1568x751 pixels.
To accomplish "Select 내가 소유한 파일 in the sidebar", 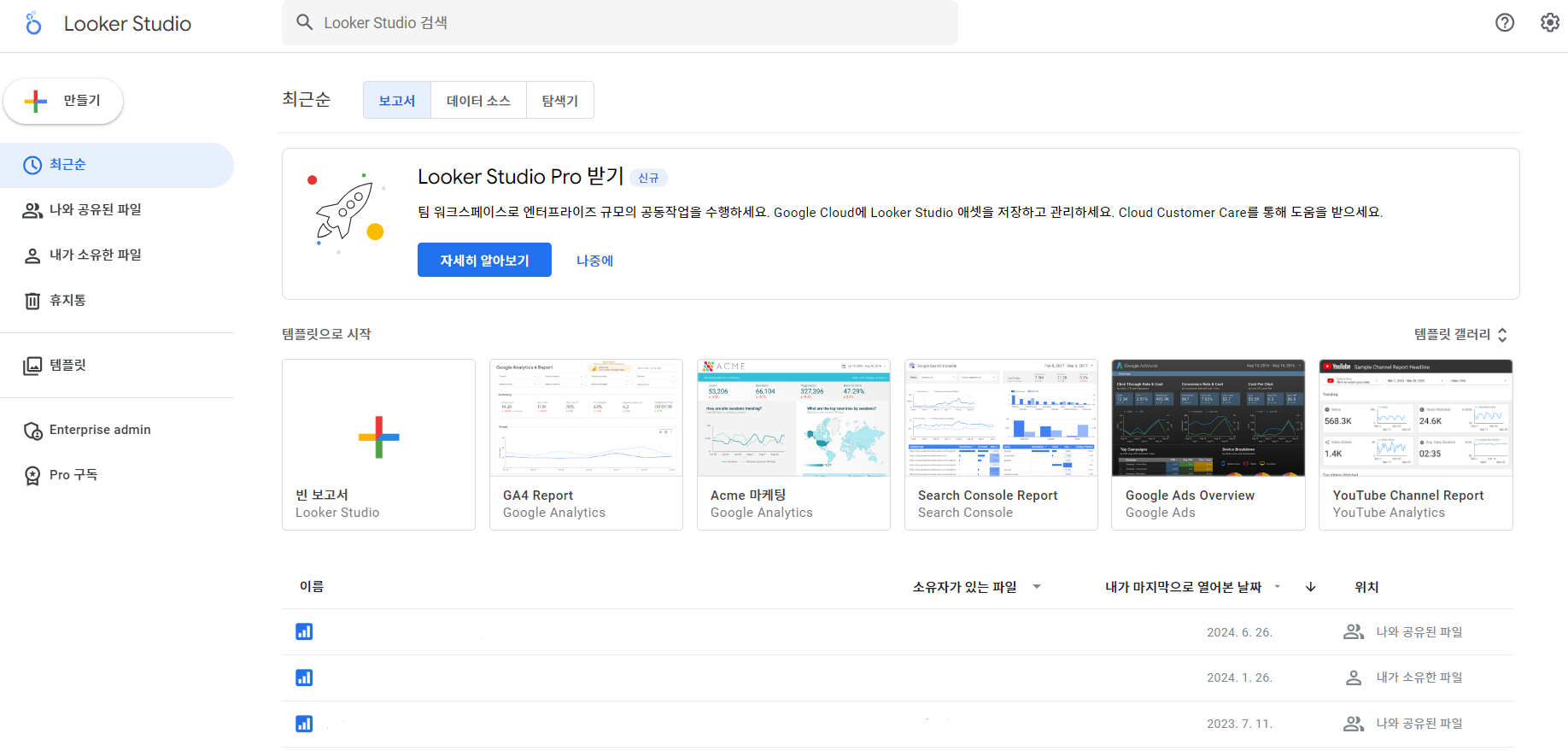I will coord(117,255).
